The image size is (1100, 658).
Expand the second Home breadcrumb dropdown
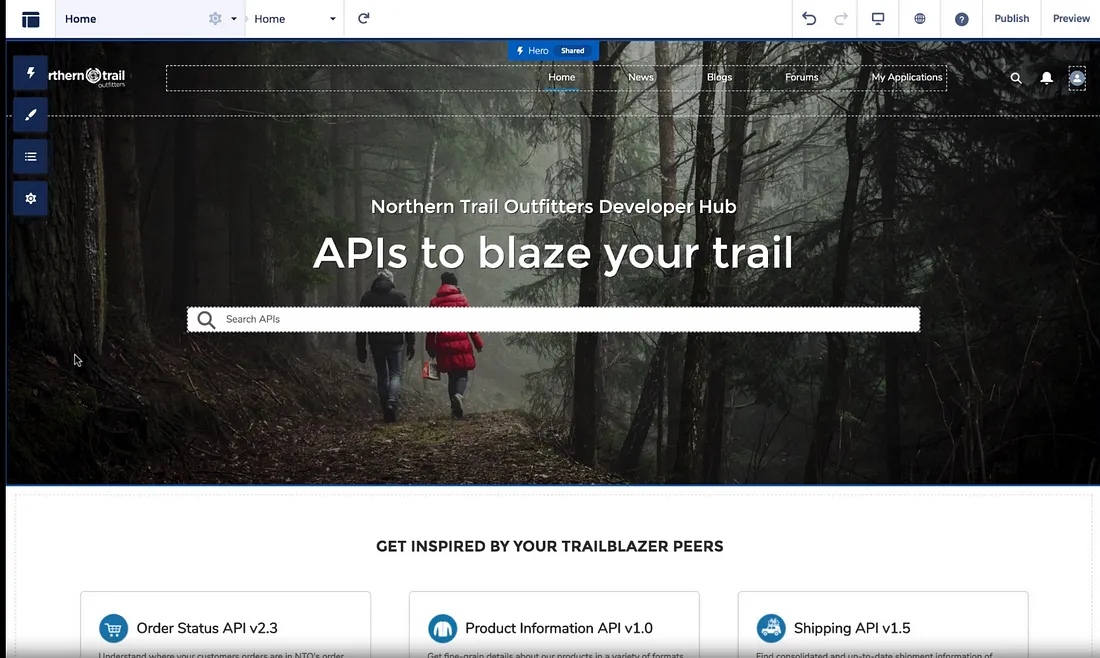[333, 19]
